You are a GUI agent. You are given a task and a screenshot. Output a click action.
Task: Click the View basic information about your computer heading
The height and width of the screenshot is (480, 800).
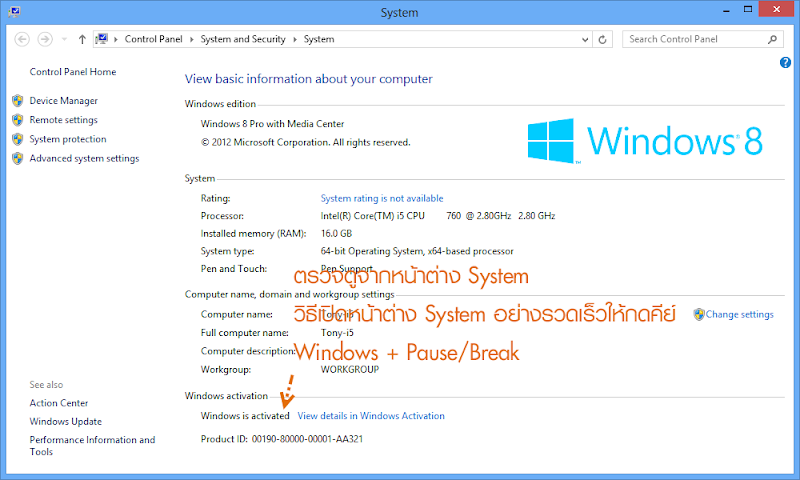(x=308, y=79)
